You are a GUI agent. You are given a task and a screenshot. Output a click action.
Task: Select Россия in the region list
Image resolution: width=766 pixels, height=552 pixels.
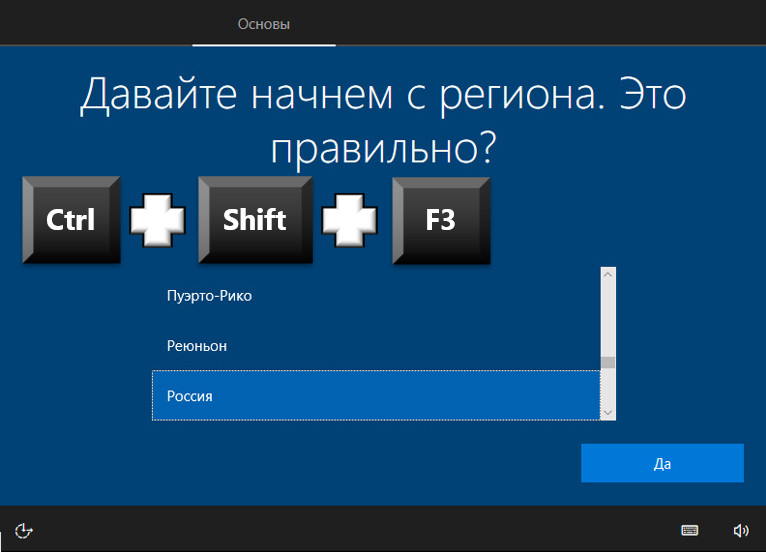click(x=376, y=396)
